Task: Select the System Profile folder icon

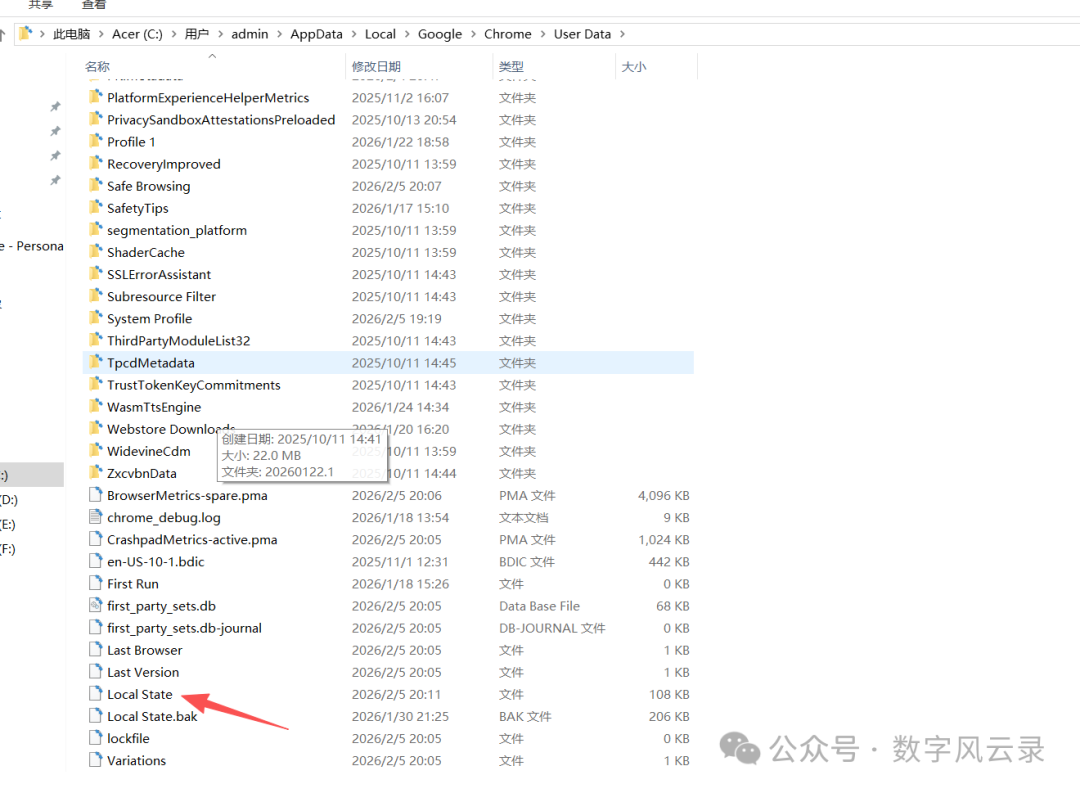Action: pos(95,318)
